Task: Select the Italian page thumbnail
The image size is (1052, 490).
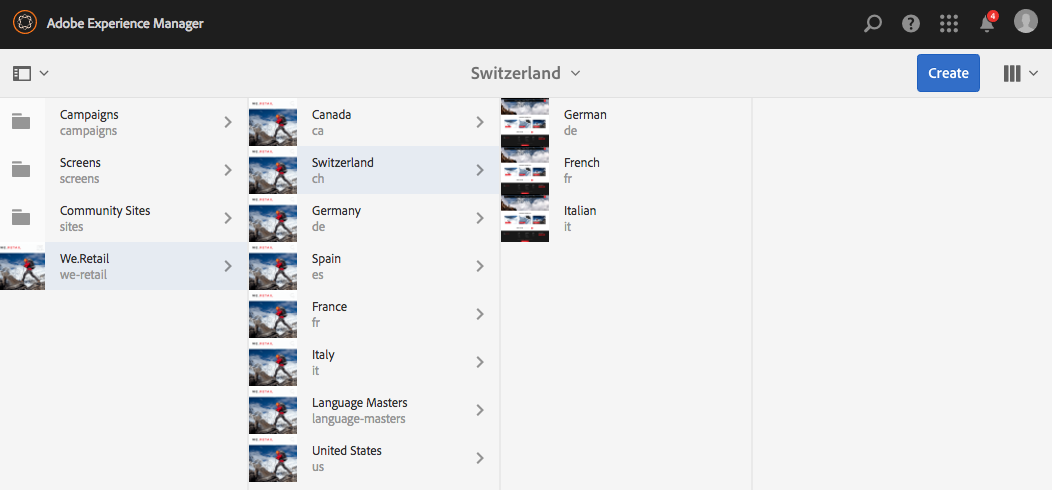Action: tap(525, 218)
